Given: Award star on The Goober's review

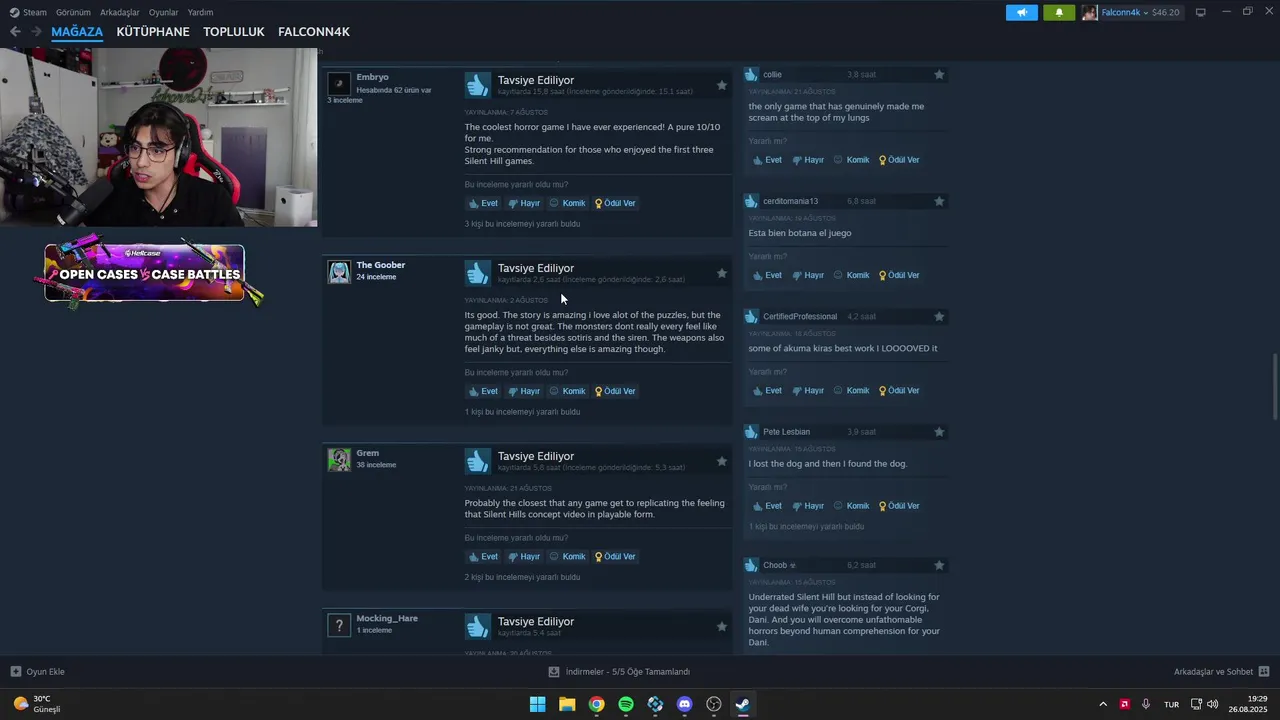Looking at the screenshot, I should pos(722,273).
